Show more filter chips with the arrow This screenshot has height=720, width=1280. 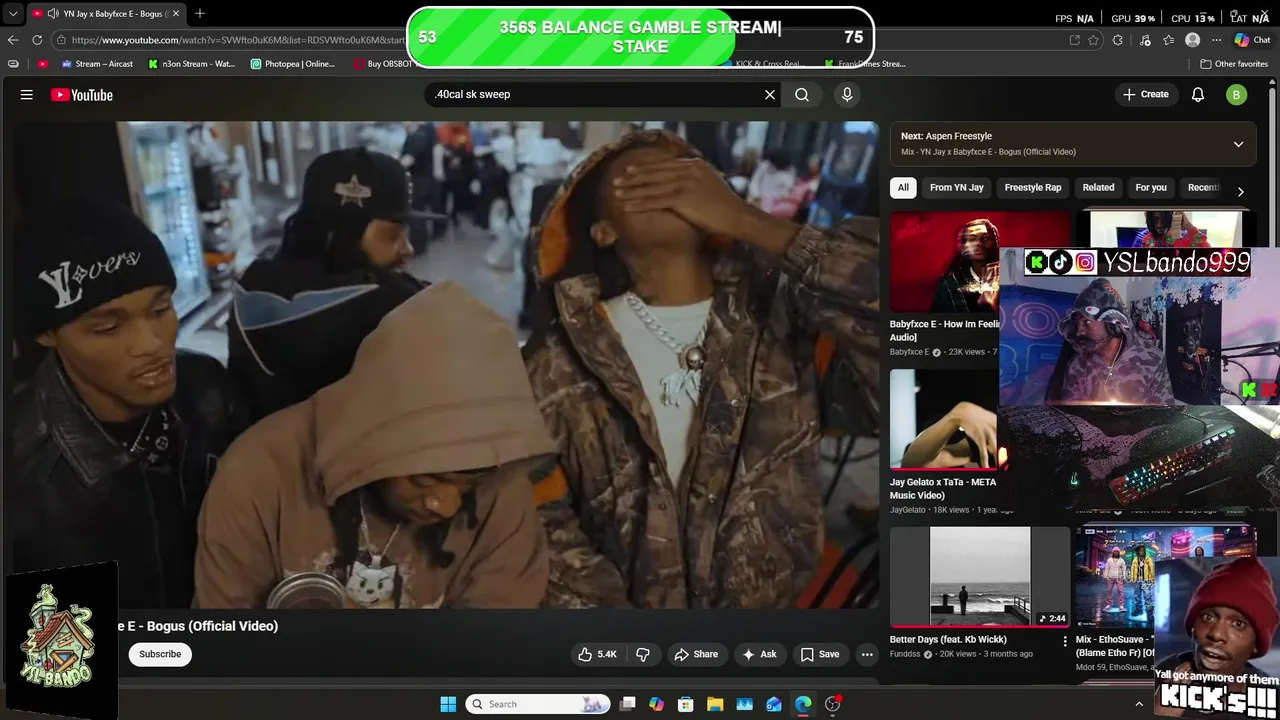1240,191
